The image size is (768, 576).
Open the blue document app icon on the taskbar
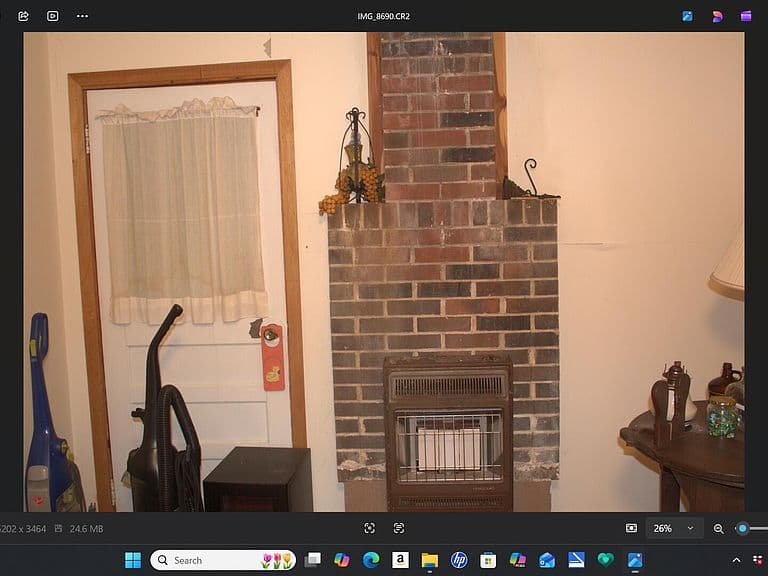(576, 560)
